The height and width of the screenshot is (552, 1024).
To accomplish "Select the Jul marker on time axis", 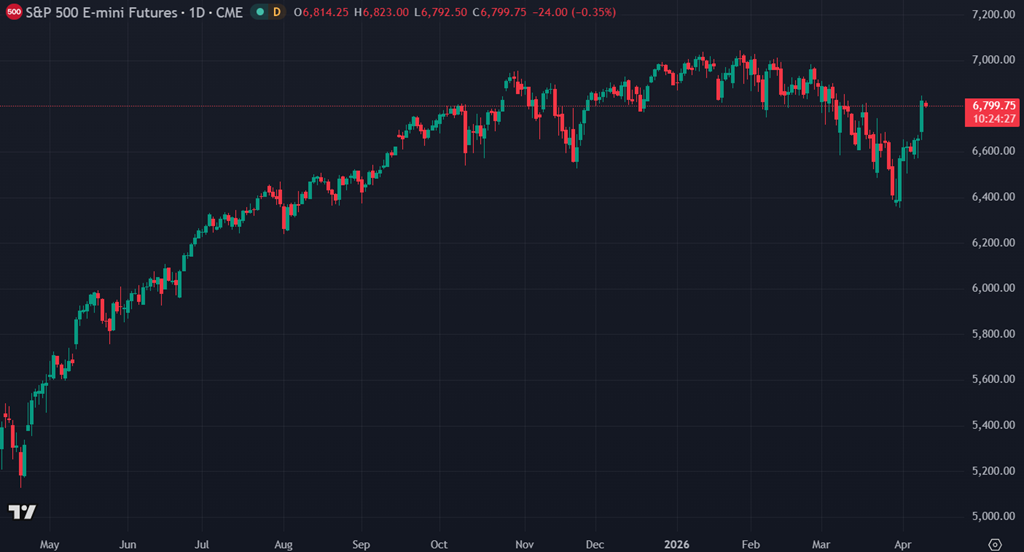I will coord(202,544).
